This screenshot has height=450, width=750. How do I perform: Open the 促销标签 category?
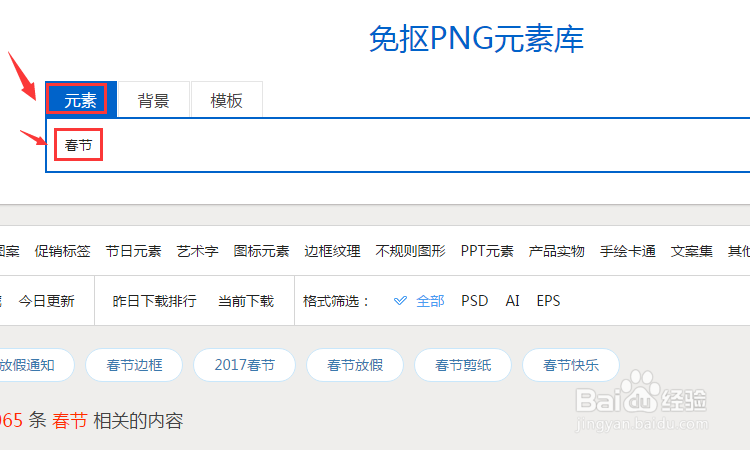click(x=63, y=251)
